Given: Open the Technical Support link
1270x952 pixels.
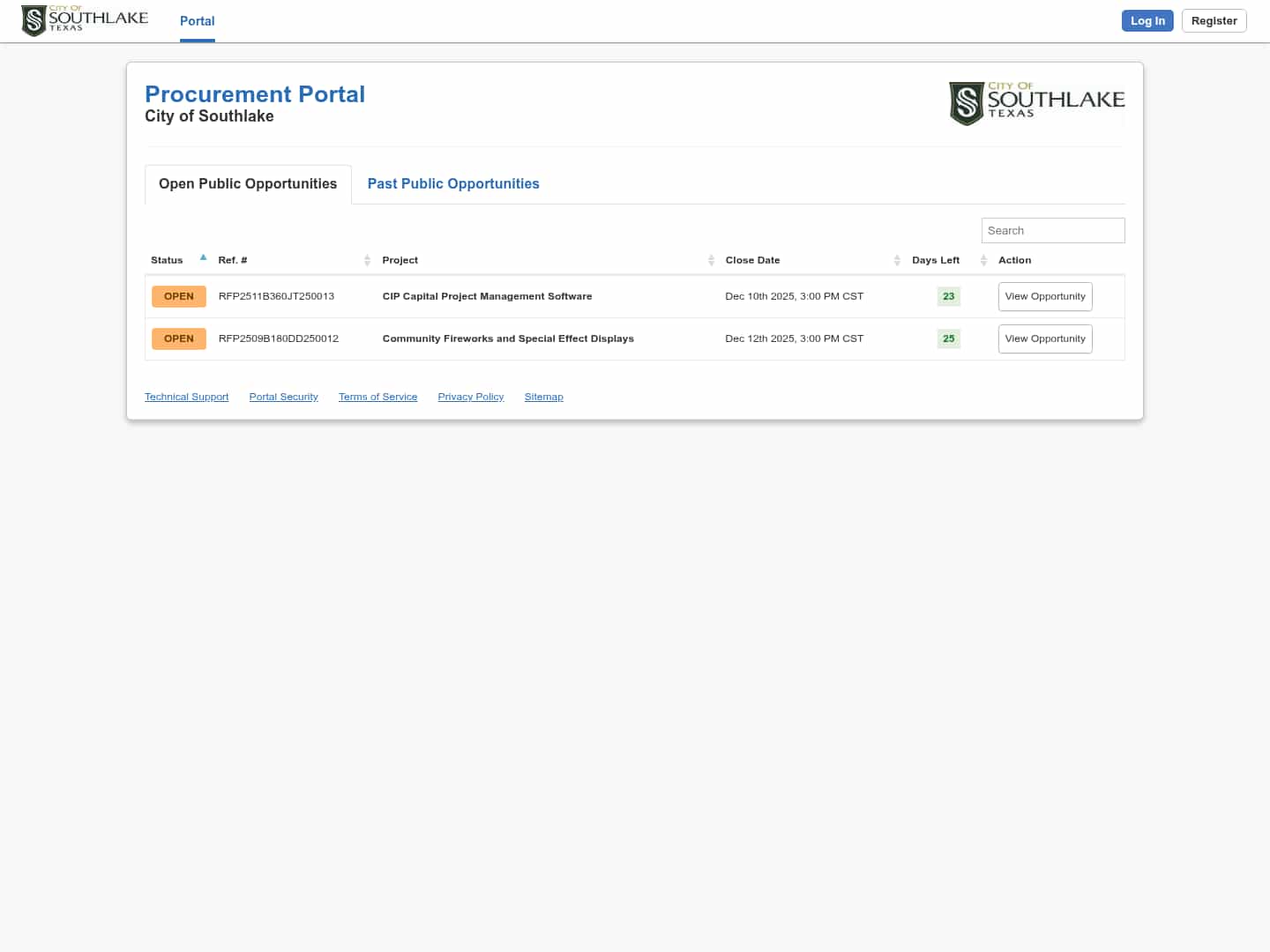Looking at the screenshot, I should 186,398.
